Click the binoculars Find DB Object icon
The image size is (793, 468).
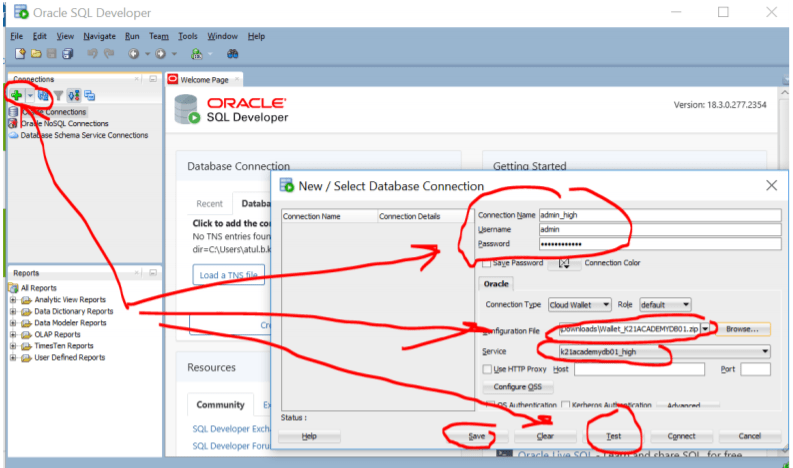click(x=232, y=54)
